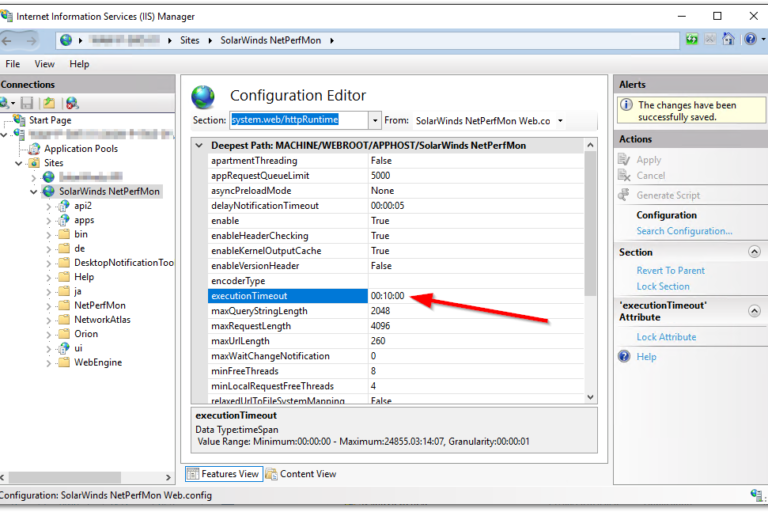Switch to Features View tab
Screen dimensions: 768x512
224,474
